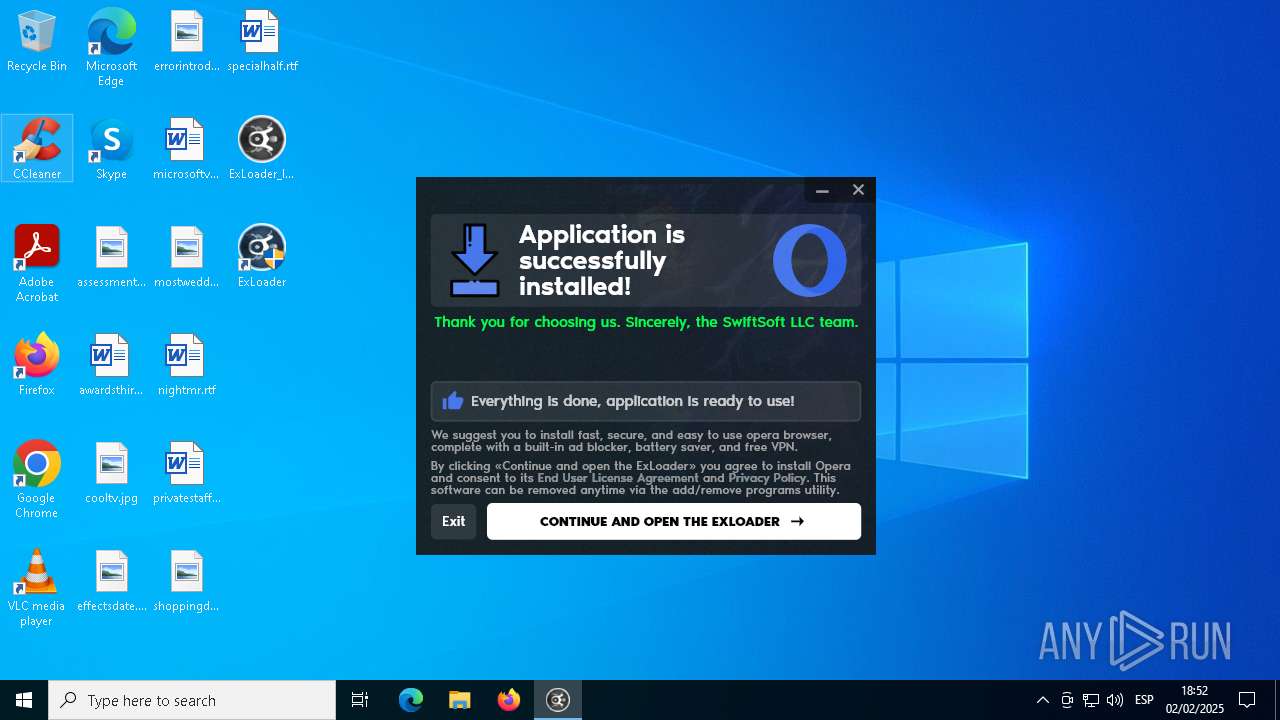This screenshot has height=720, width=1280.
Task: Click 'Application is successfully installed!' heading
Action: click(x=602, y=261)
